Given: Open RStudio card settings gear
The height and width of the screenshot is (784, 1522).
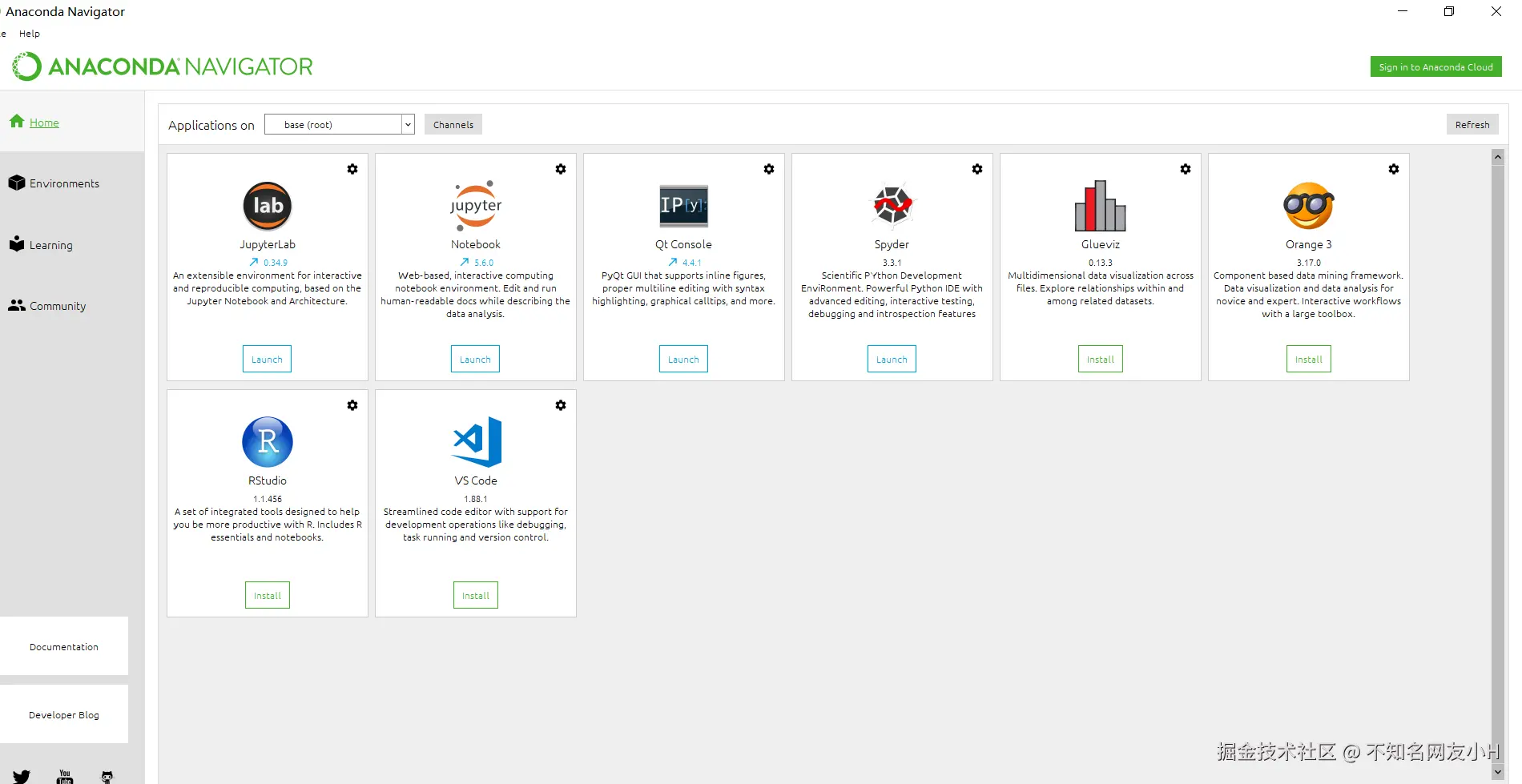Looking at the screenshot, I should [x=352, y=405].
